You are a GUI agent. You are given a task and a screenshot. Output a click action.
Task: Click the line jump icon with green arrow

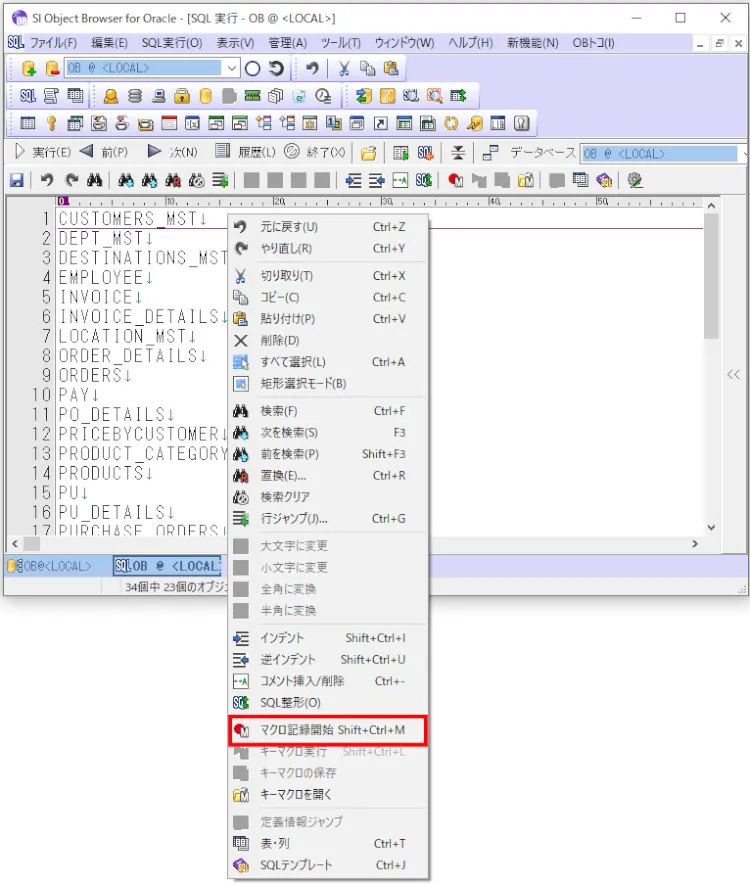(x=220, y=181)
